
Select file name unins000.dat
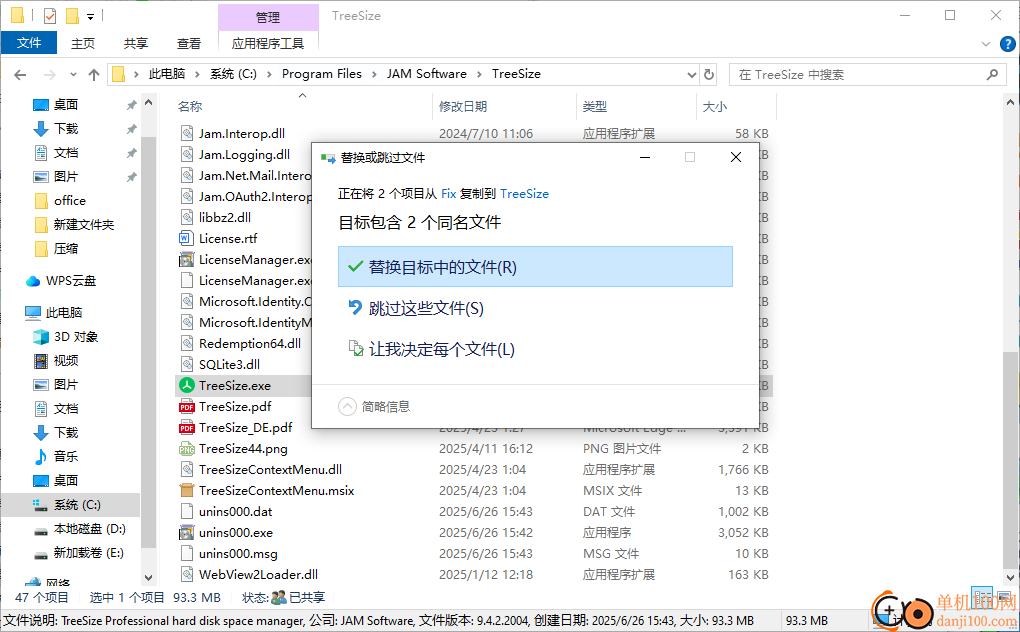click(x=235, y=512)
